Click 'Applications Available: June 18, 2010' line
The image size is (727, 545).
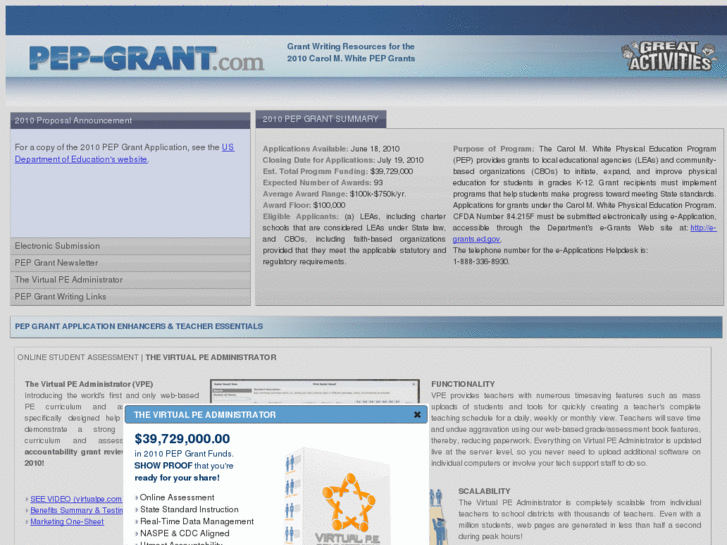pos(331,149)
